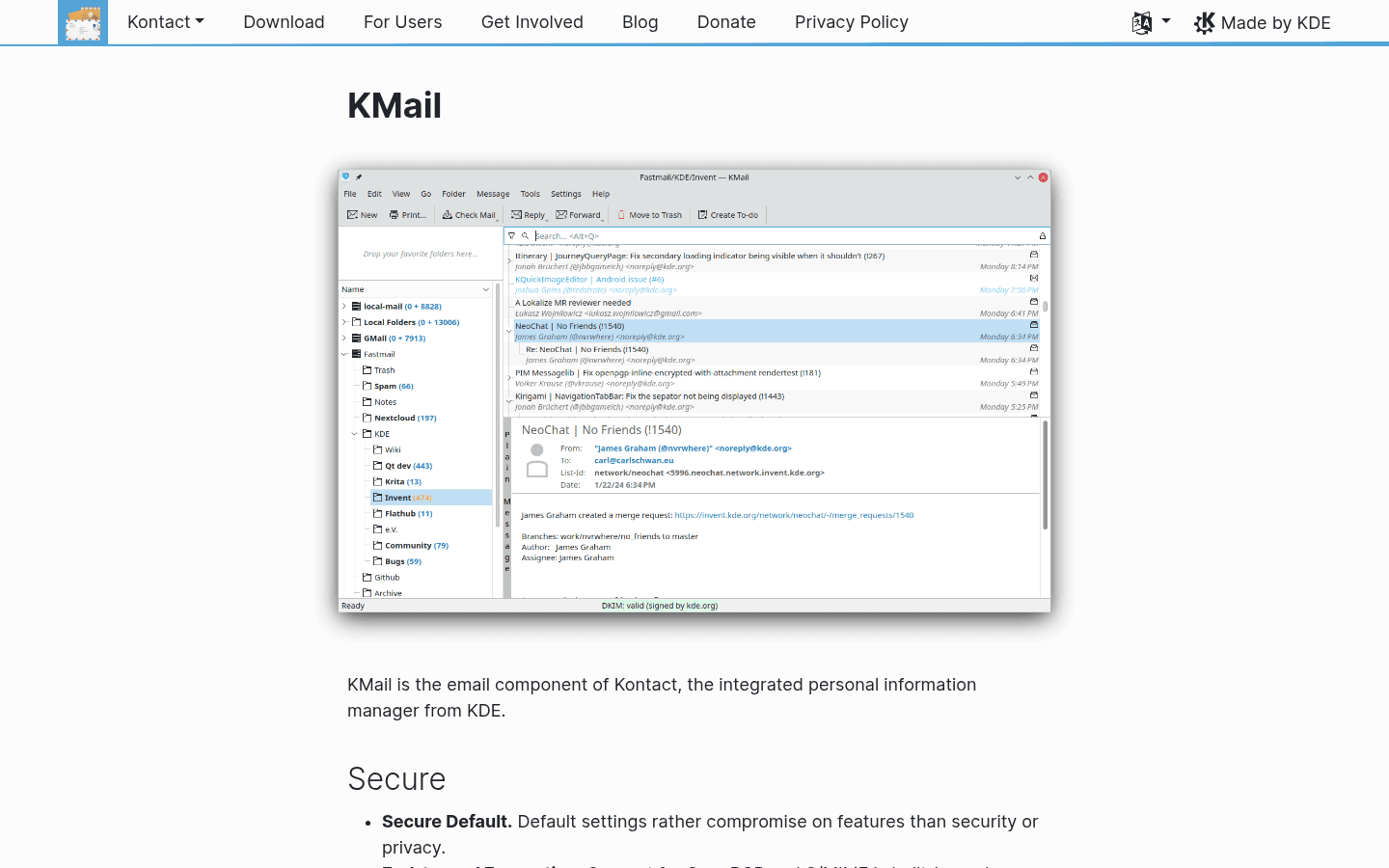Expand the Local Folders tree arrow

tap(344, 322)
